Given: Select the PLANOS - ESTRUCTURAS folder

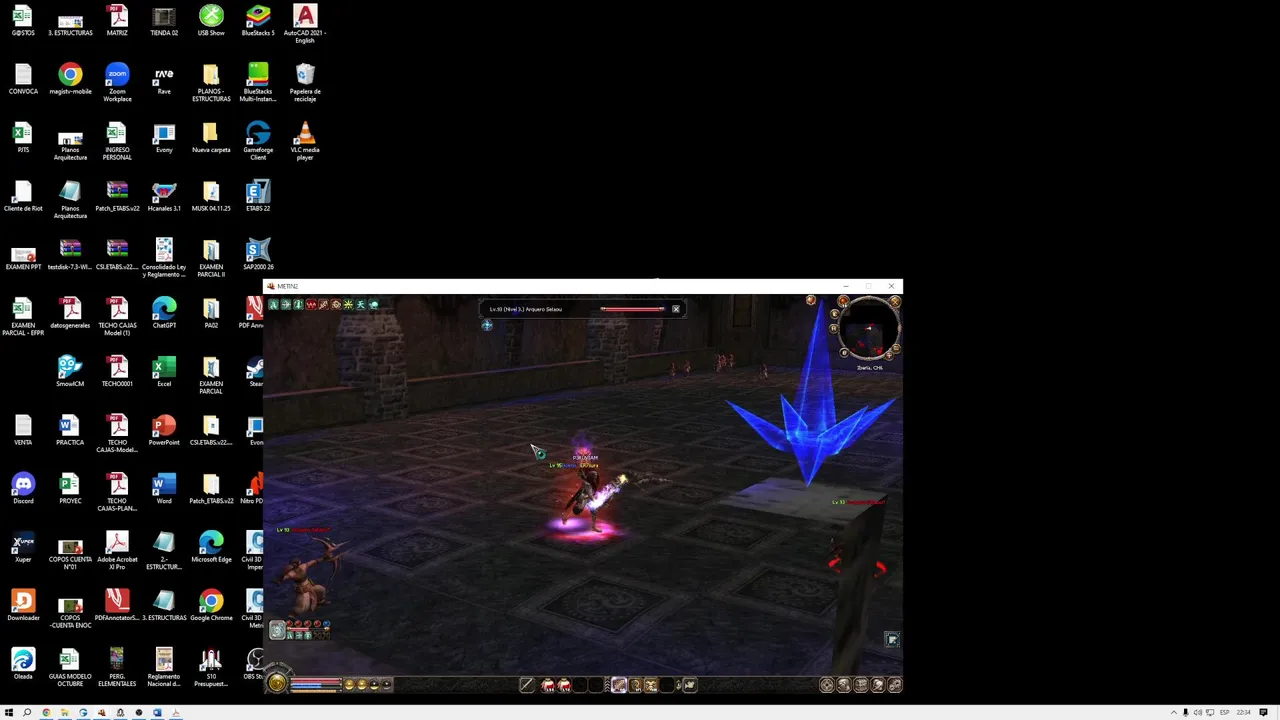Looking at the screenshot, I should (x=211, y=83).
